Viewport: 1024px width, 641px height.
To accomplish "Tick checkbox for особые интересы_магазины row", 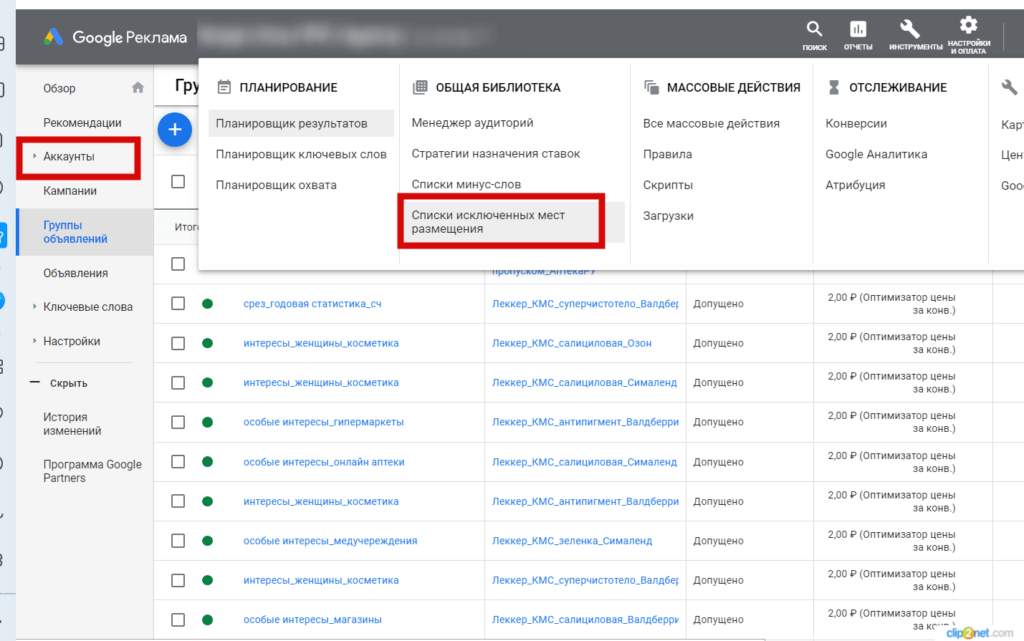I will 178,620.
